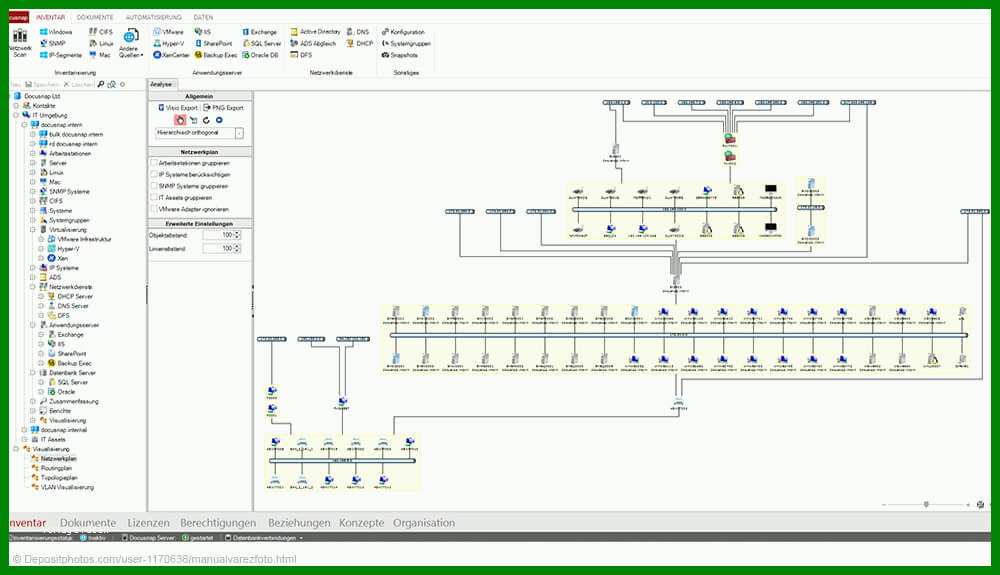
Task: Open SharePoint inventory in ribbon
Action: [x=214, y=43]
